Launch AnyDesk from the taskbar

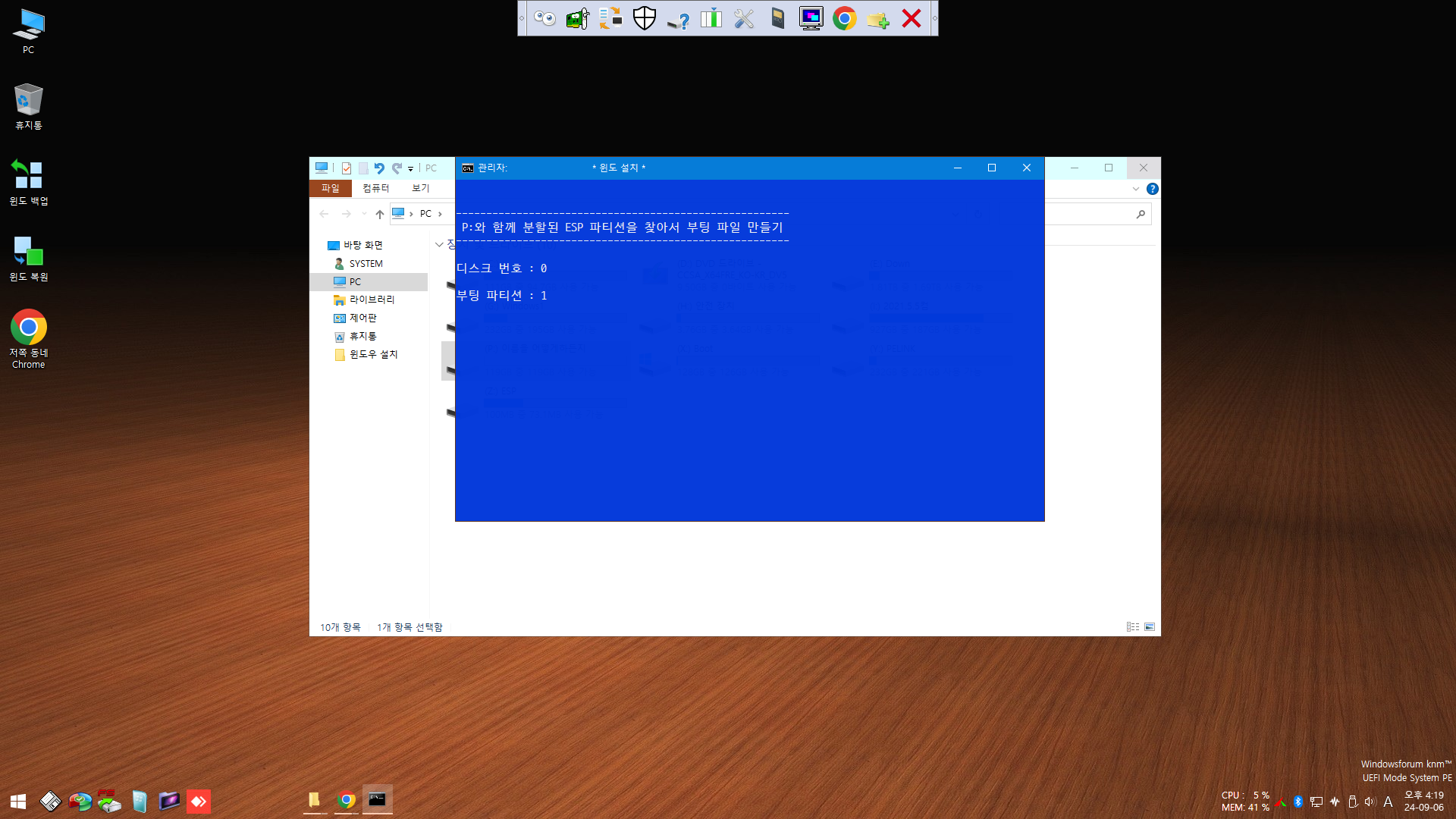pos(199,802)
